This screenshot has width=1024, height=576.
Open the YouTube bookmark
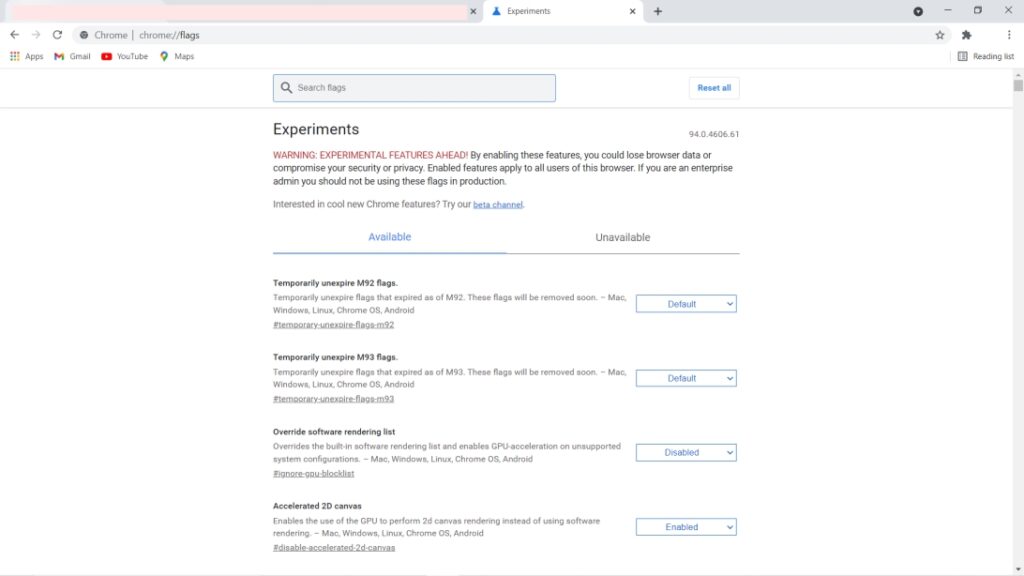124,56
